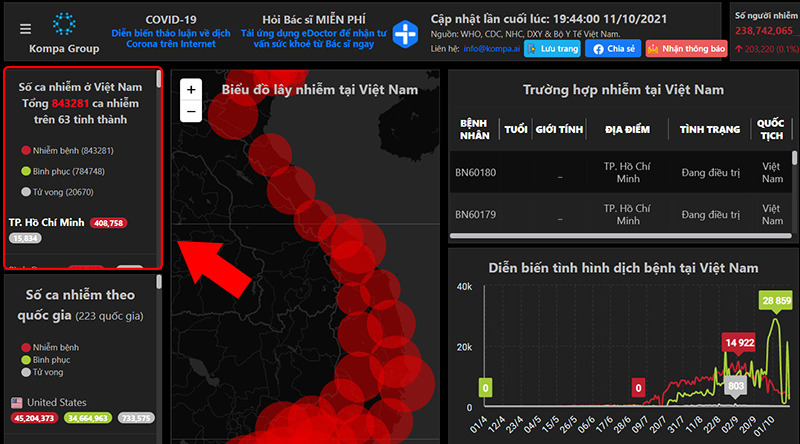Click the 14 922 chart data label
Screen dimensions: 800x444
coord(739,342)
